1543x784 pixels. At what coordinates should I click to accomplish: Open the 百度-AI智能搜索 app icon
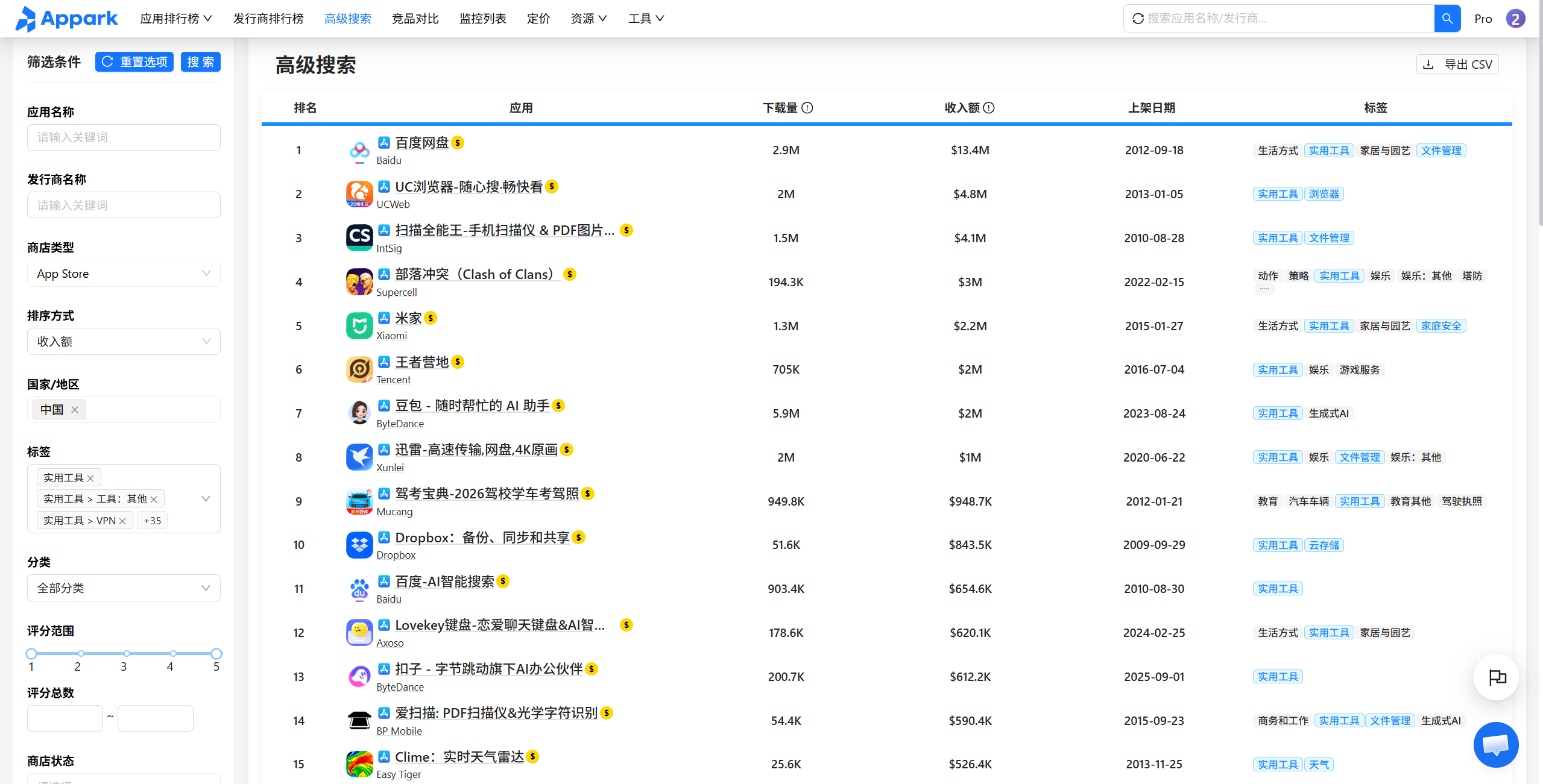point(359,589)
